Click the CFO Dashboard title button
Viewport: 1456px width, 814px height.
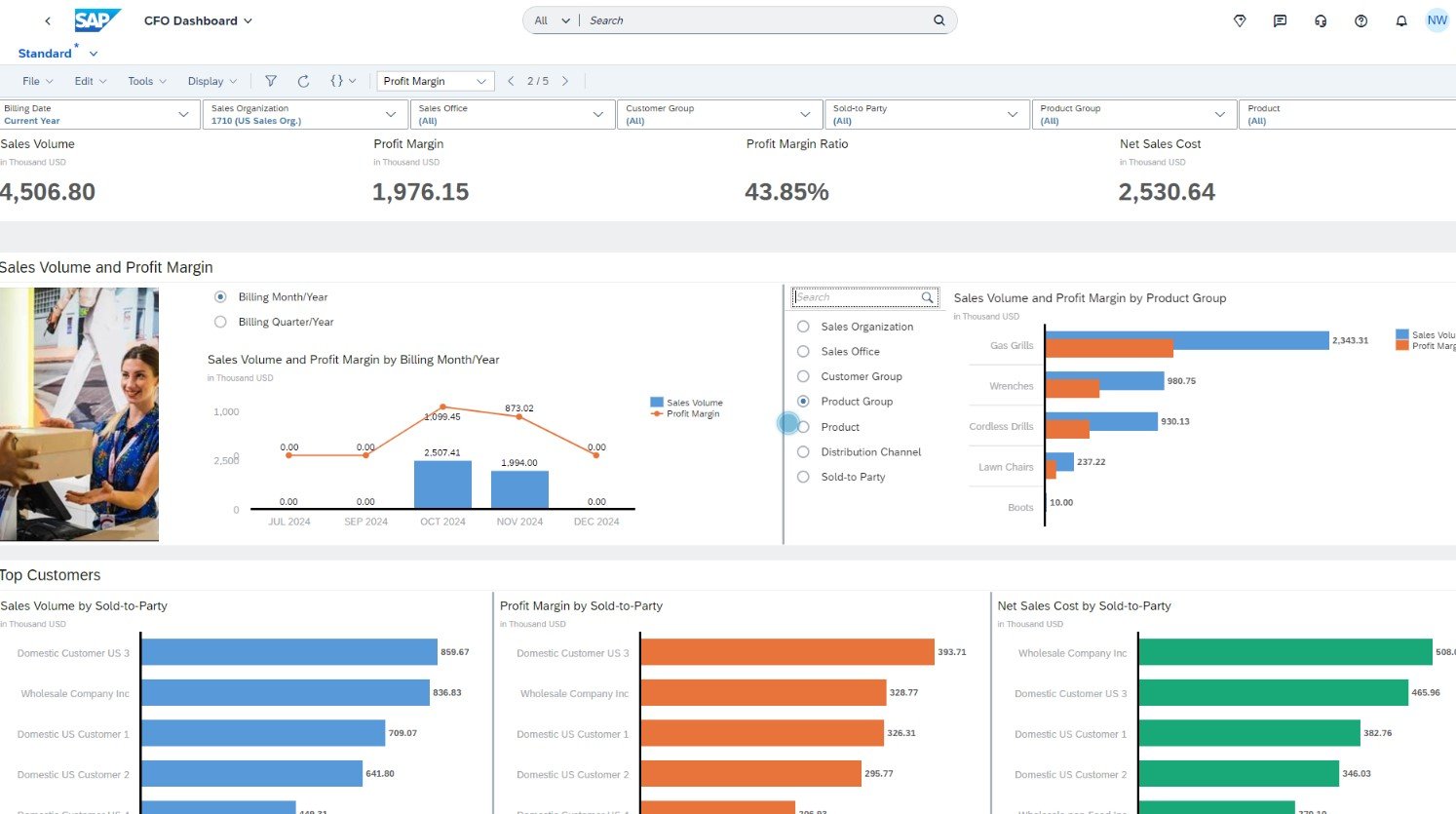(198, 20)
